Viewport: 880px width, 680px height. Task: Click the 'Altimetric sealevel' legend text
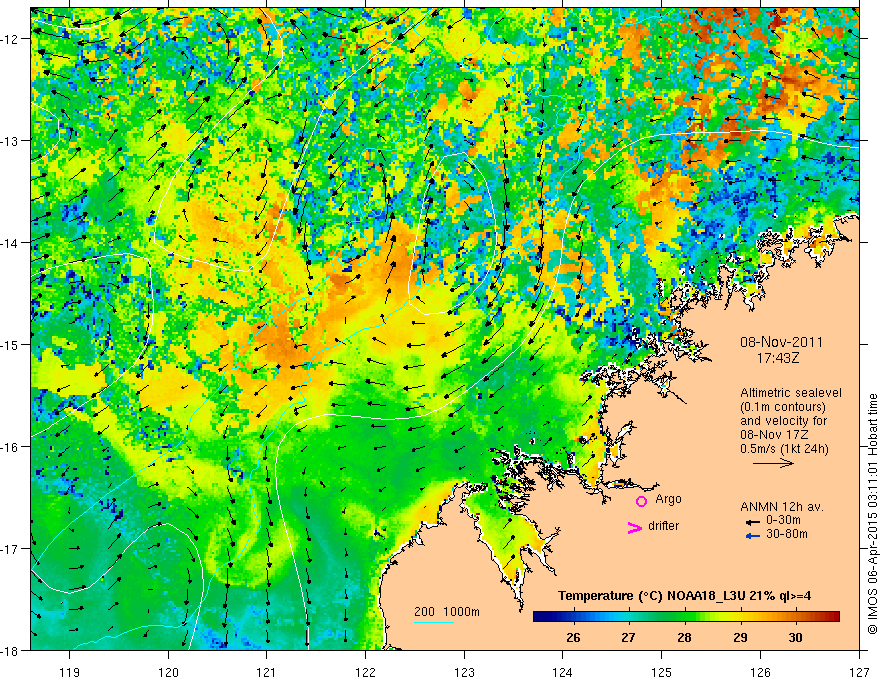pyautogui.click(x=791, y=393)
